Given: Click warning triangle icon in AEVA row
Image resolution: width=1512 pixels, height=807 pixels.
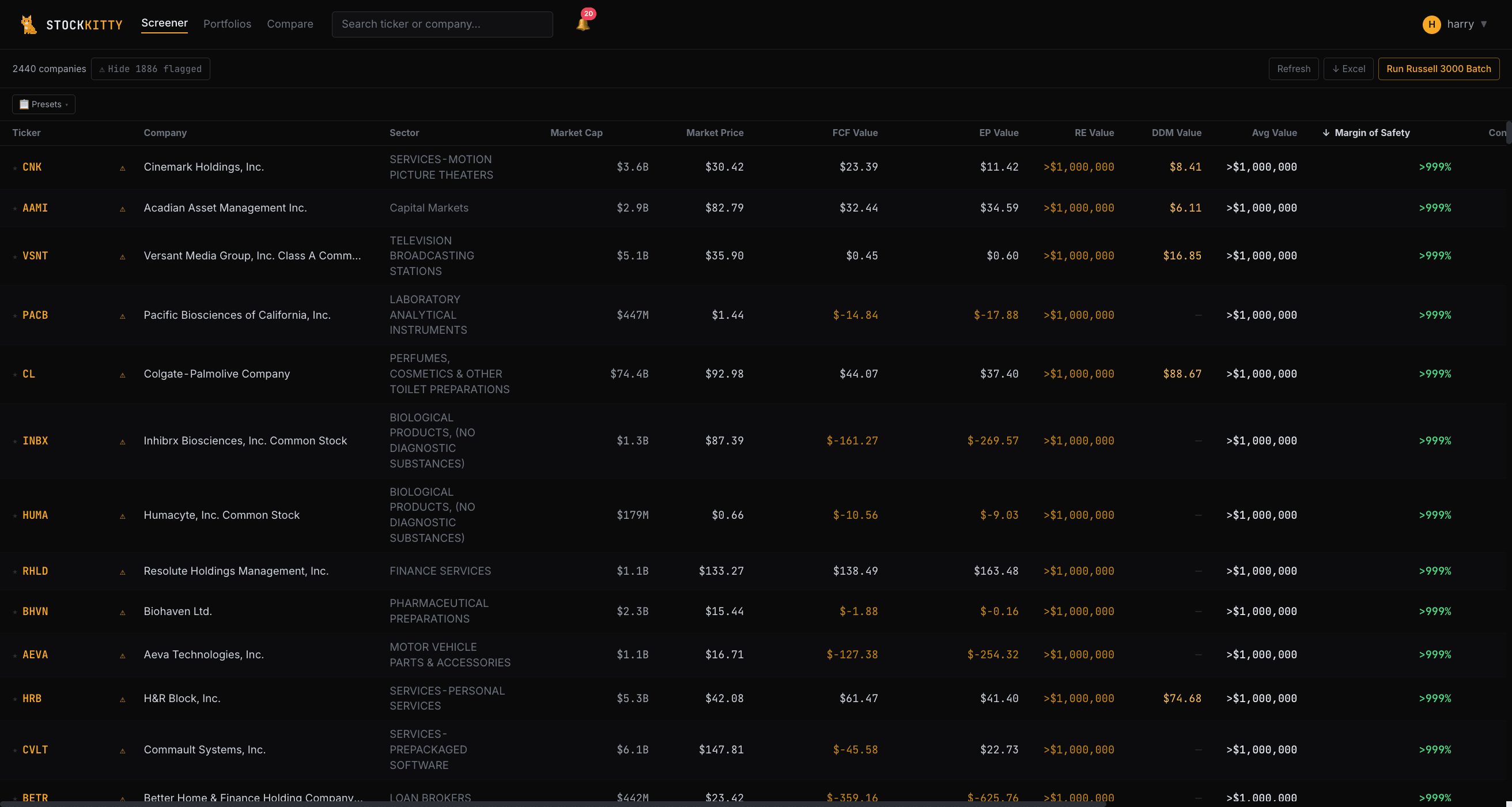Looking at the screenshot, I should 123,655.
